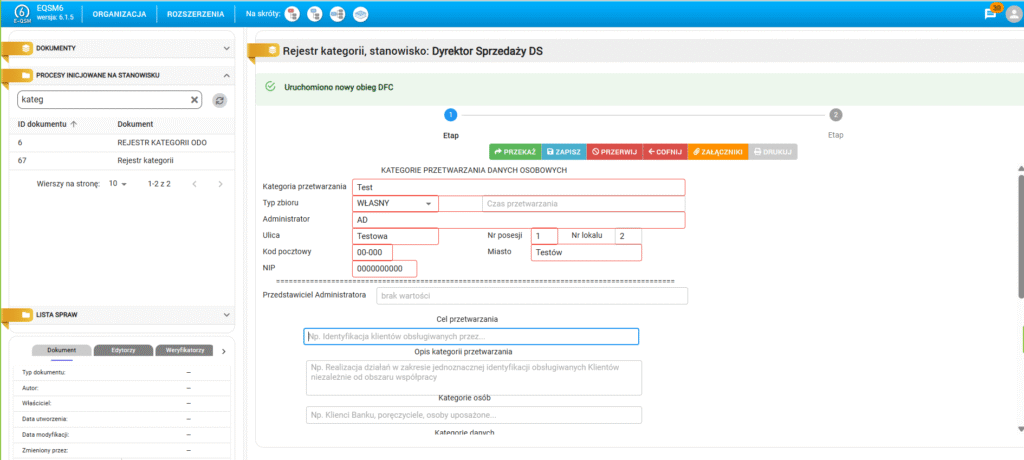Collapse Procesy inicjowane na stanowisku panel
This screenshot has height=460, width=1024.
227,75
